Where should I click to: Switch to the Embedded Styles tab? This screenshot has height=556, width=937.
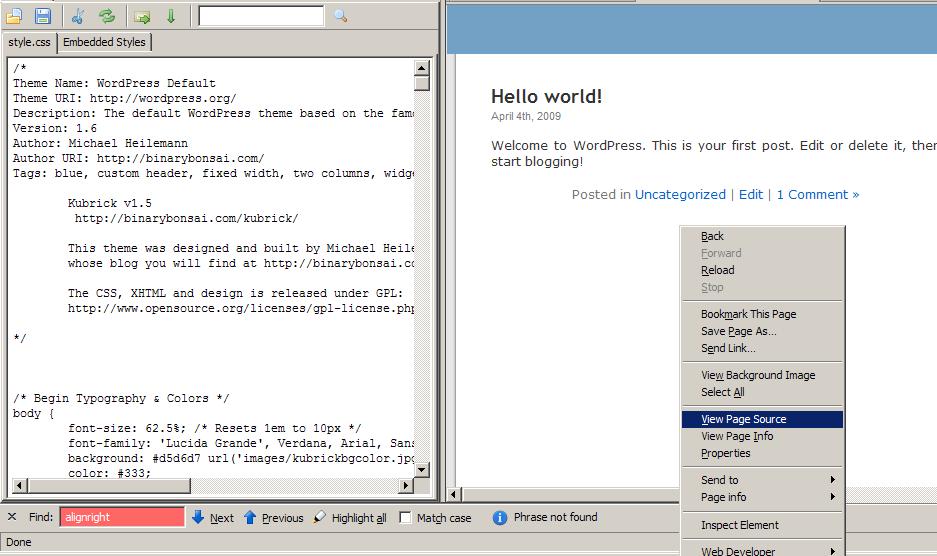click(105, 42)
